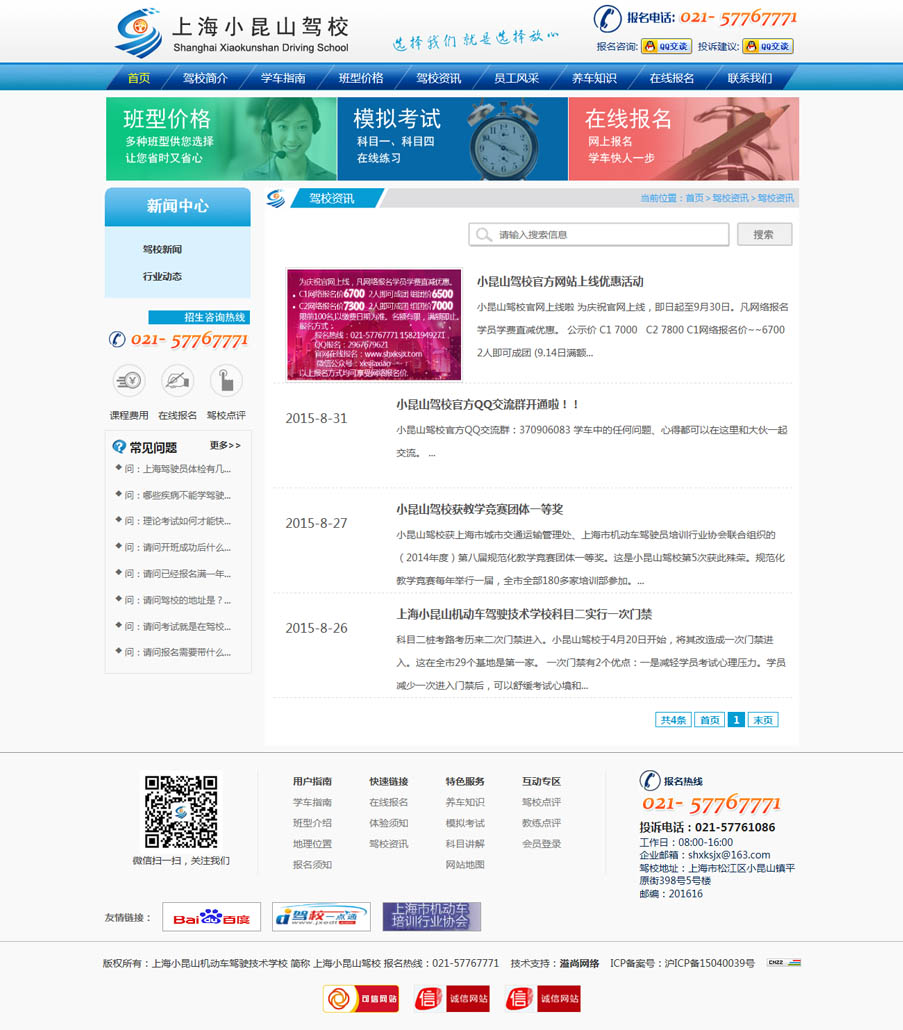Click the QQ交谈 button next to 报名咨询

[667, 46]
